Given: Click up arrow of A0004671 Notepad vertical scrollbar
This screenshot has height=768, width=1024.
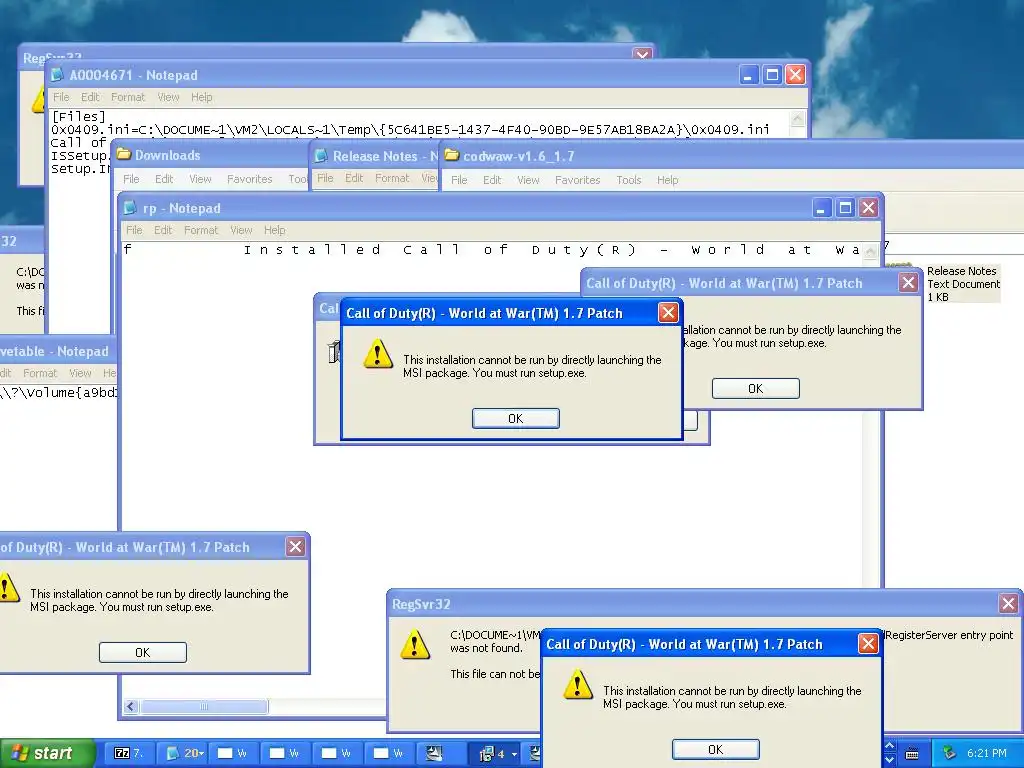Looking at the screenshot, I should (797, 119).
